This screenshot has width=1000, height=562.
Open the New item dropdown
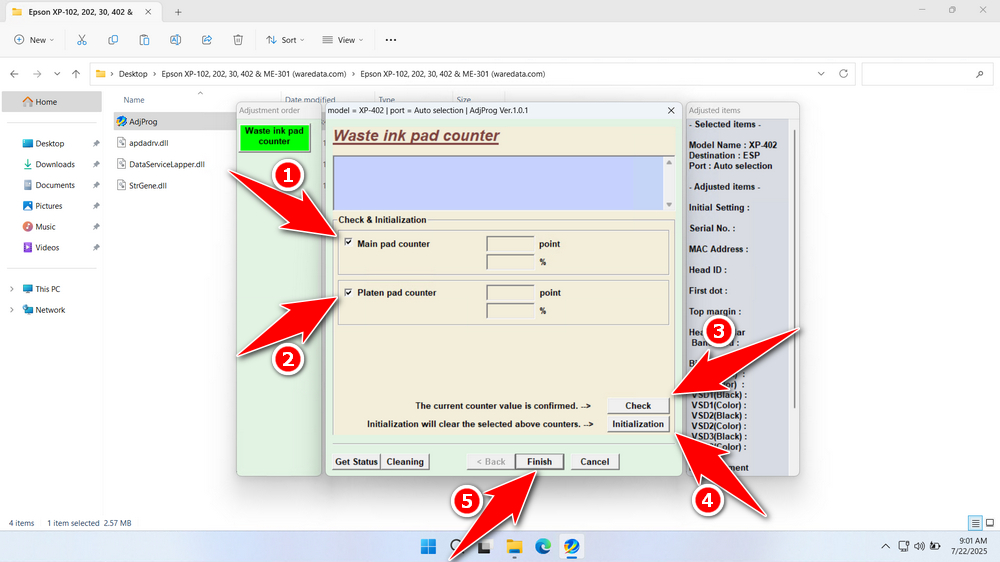coord(34,40)
